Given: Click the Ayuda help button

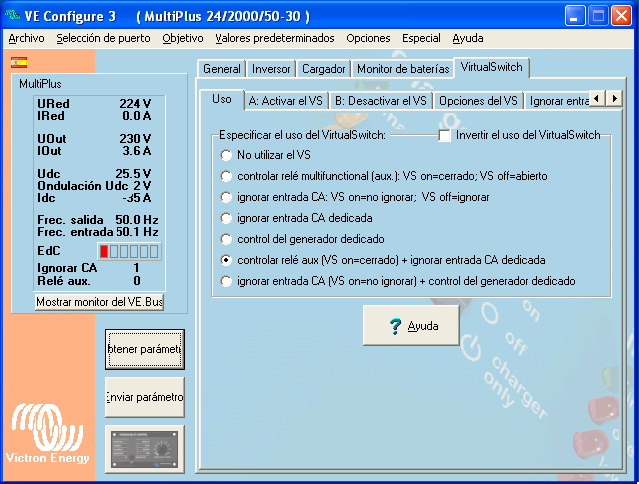Looking at the screenshot, I should pos(411,326).
